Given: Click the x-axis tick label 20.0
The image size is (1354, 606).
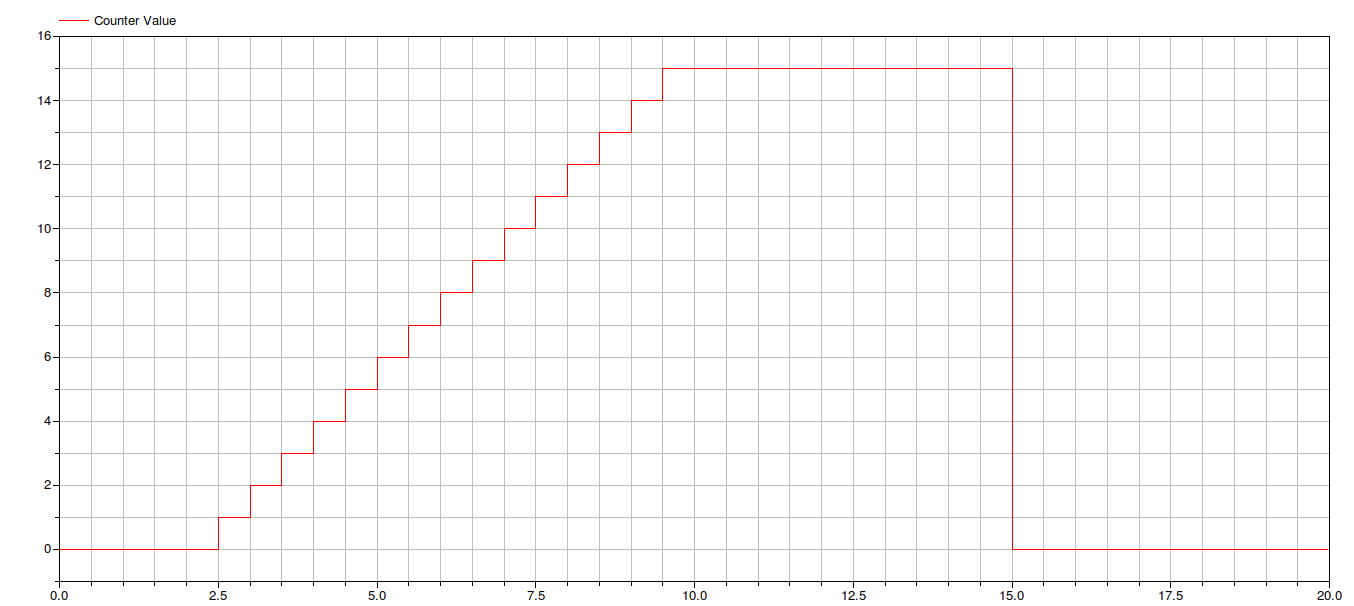Looking at the screenshot, I should point(1328,595).
